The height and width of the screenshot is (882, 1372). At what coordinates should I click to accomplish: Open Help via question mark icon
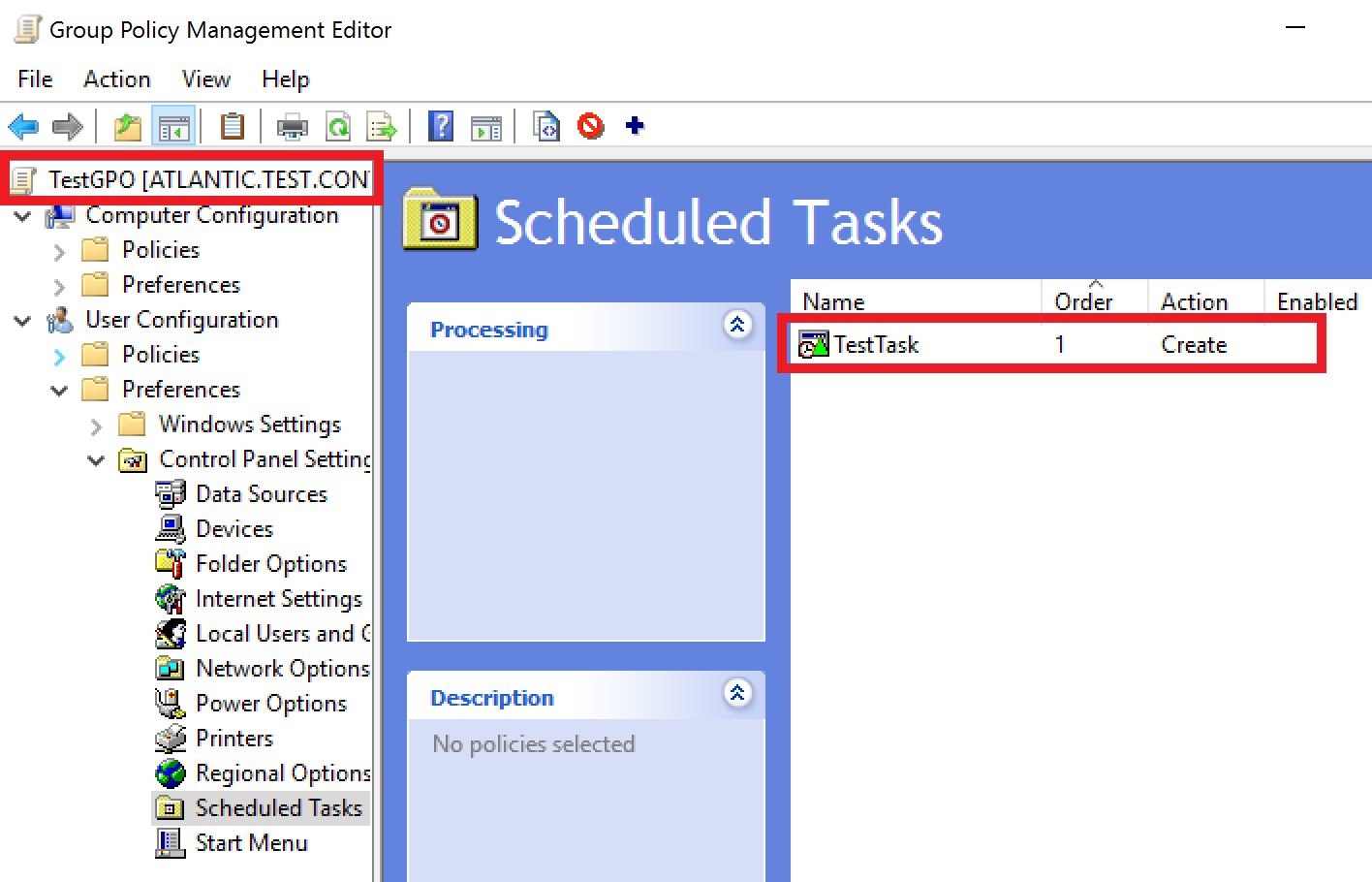[x=441, y=126]
